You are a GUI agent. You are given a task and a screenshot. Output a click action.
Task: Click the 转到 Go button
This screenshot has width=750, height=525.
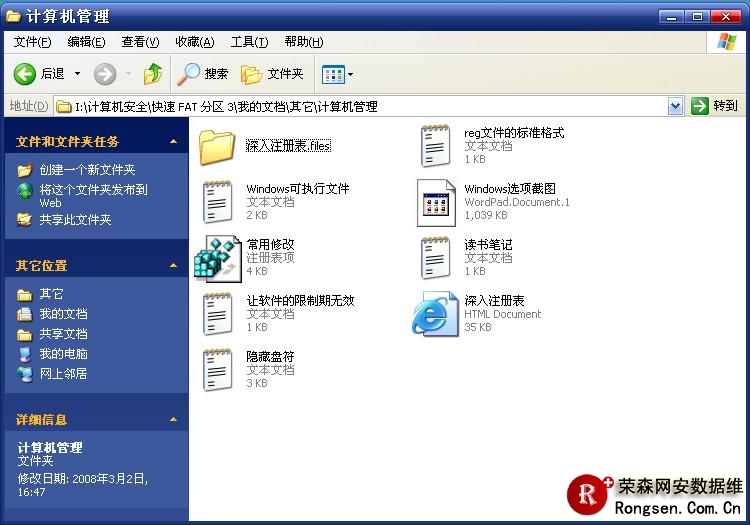click(715, 106)
